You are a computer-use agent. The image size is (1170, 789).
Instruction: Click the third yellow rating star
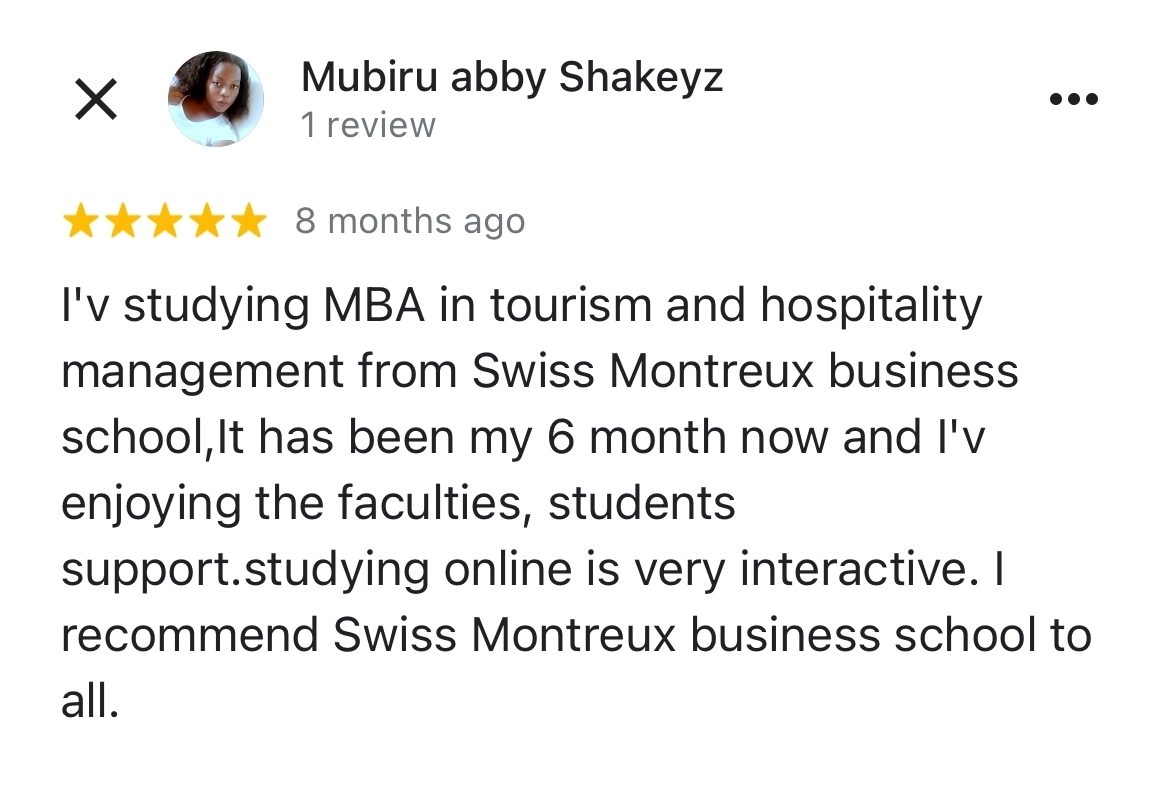tap(165, 222)
